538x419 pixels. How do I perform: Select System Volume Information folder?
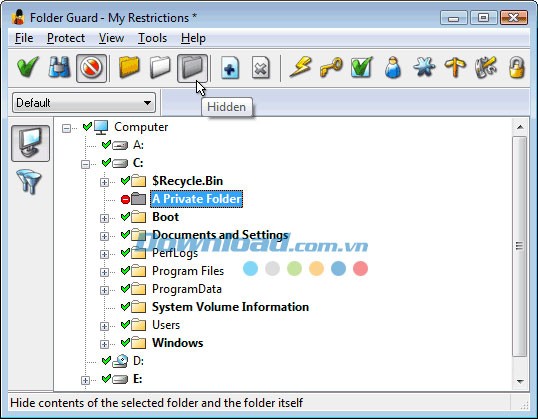[x=230, y=307]
